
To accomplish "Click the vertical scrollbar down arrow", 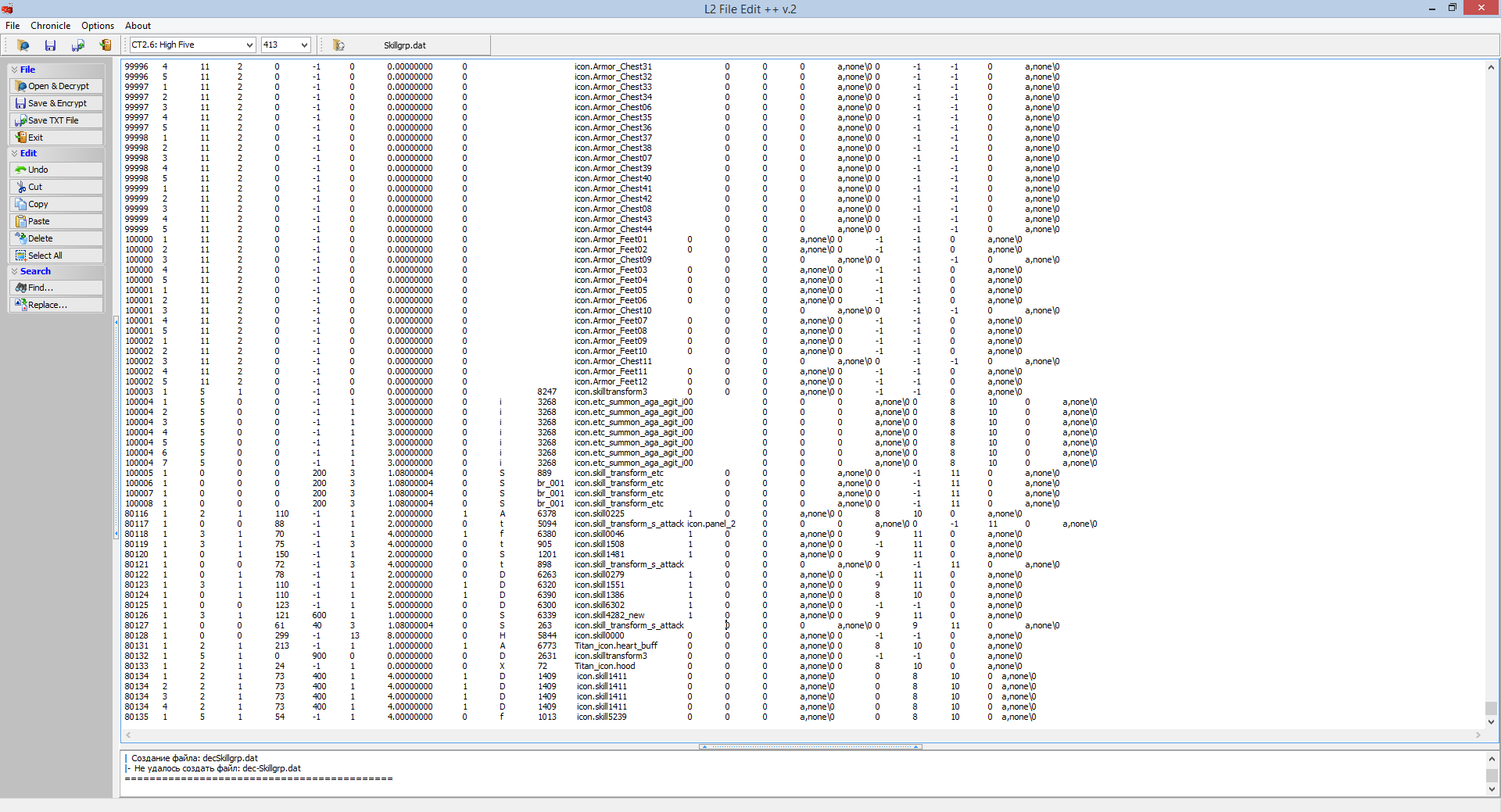I will click(x=1492, y=722).
